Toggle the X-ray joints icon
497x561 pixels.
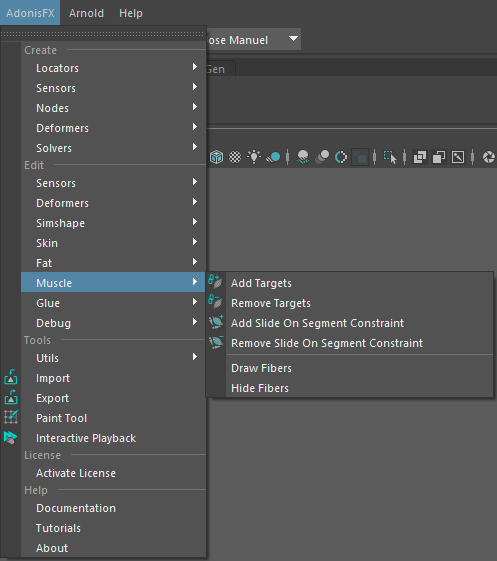click(458, 157)
